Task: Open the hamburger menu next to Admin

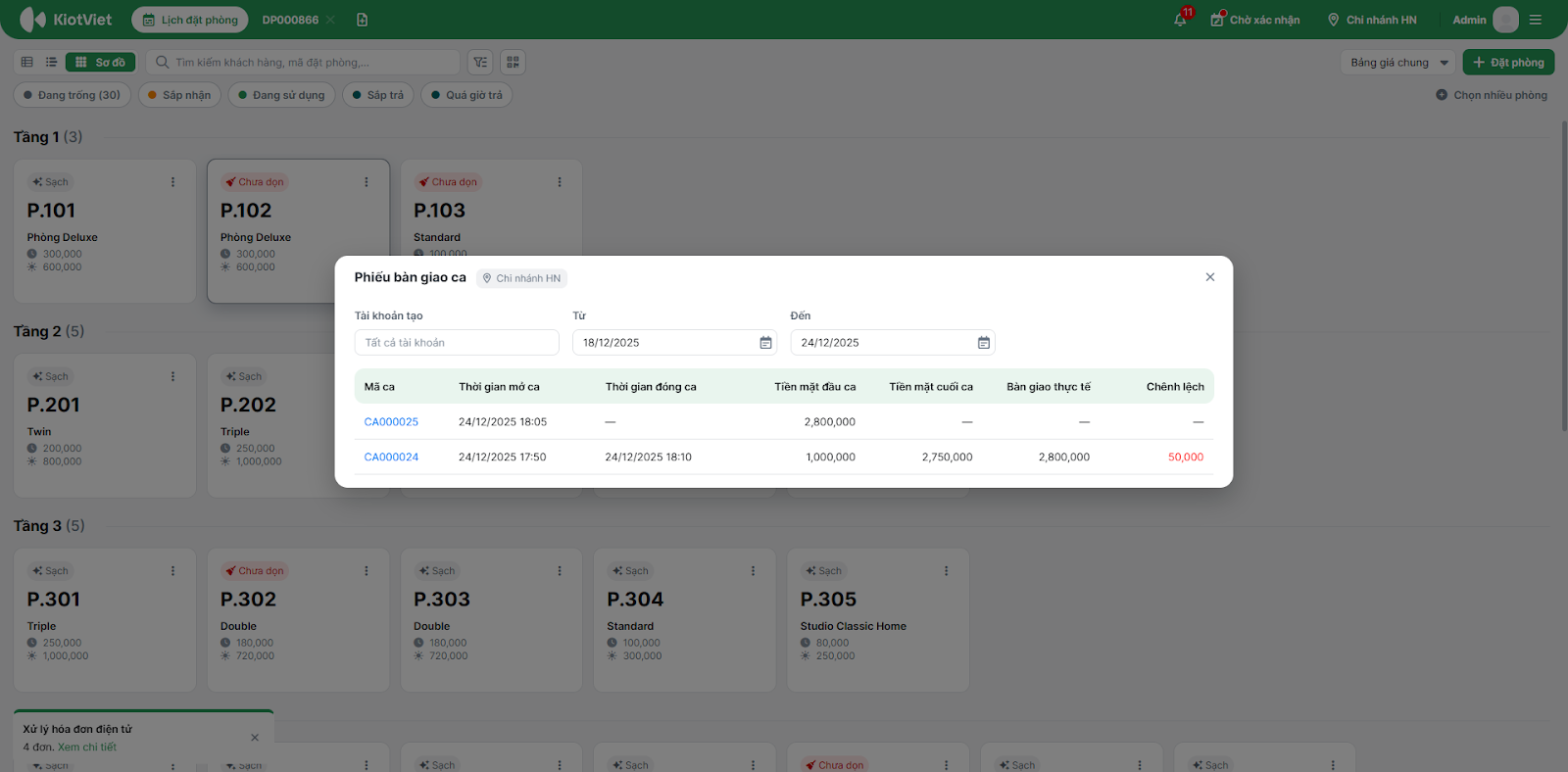Action: pos(1536,20)
